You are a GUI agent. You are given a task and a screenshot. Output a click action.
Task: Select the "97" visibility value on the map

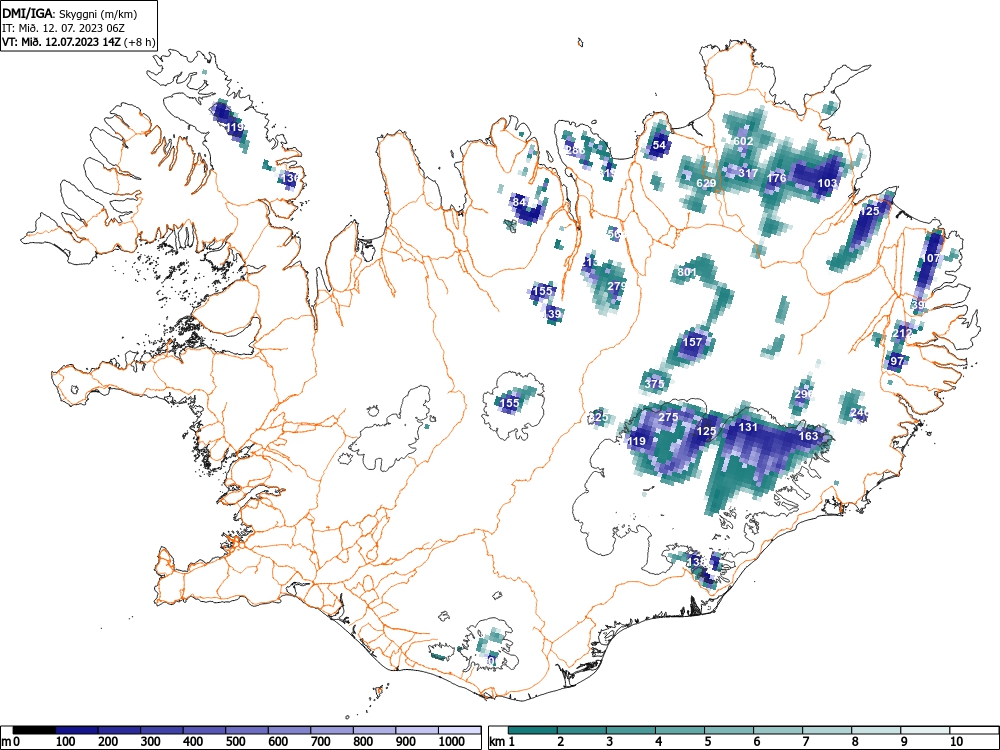click(x=897, y=361)
